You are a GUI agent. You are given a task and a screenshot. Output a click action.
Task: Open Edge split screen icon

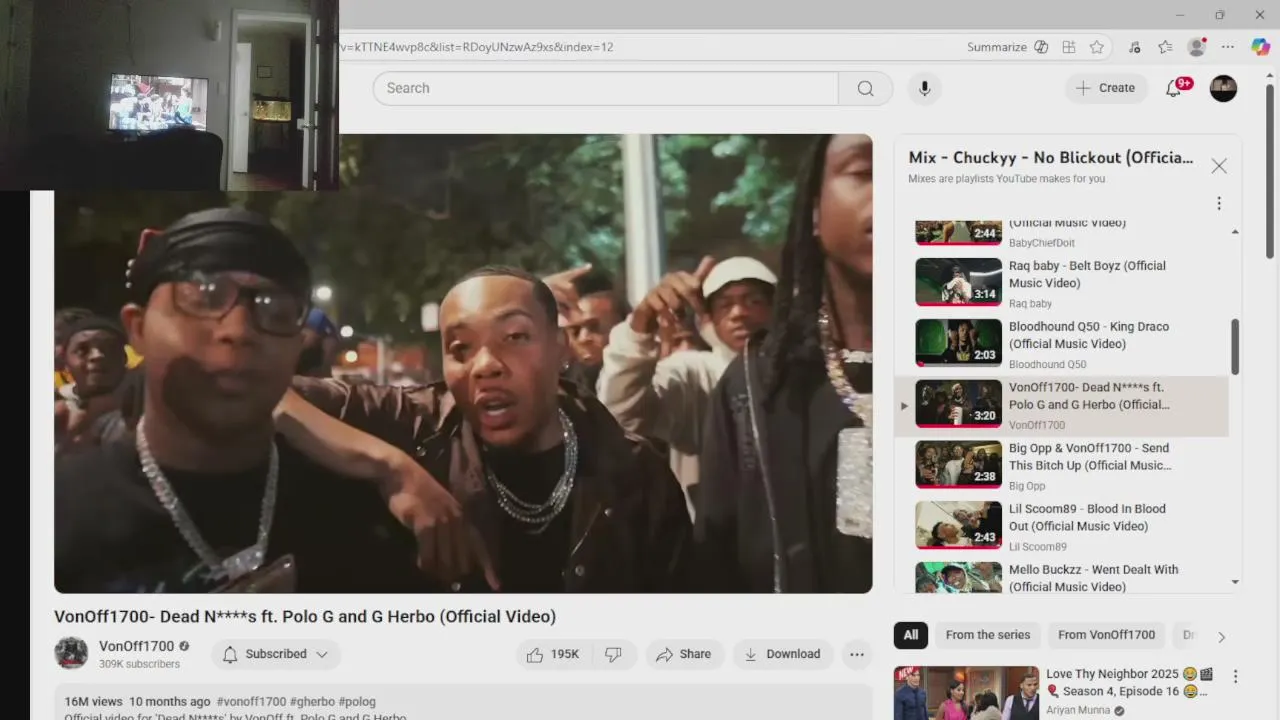1069,47
